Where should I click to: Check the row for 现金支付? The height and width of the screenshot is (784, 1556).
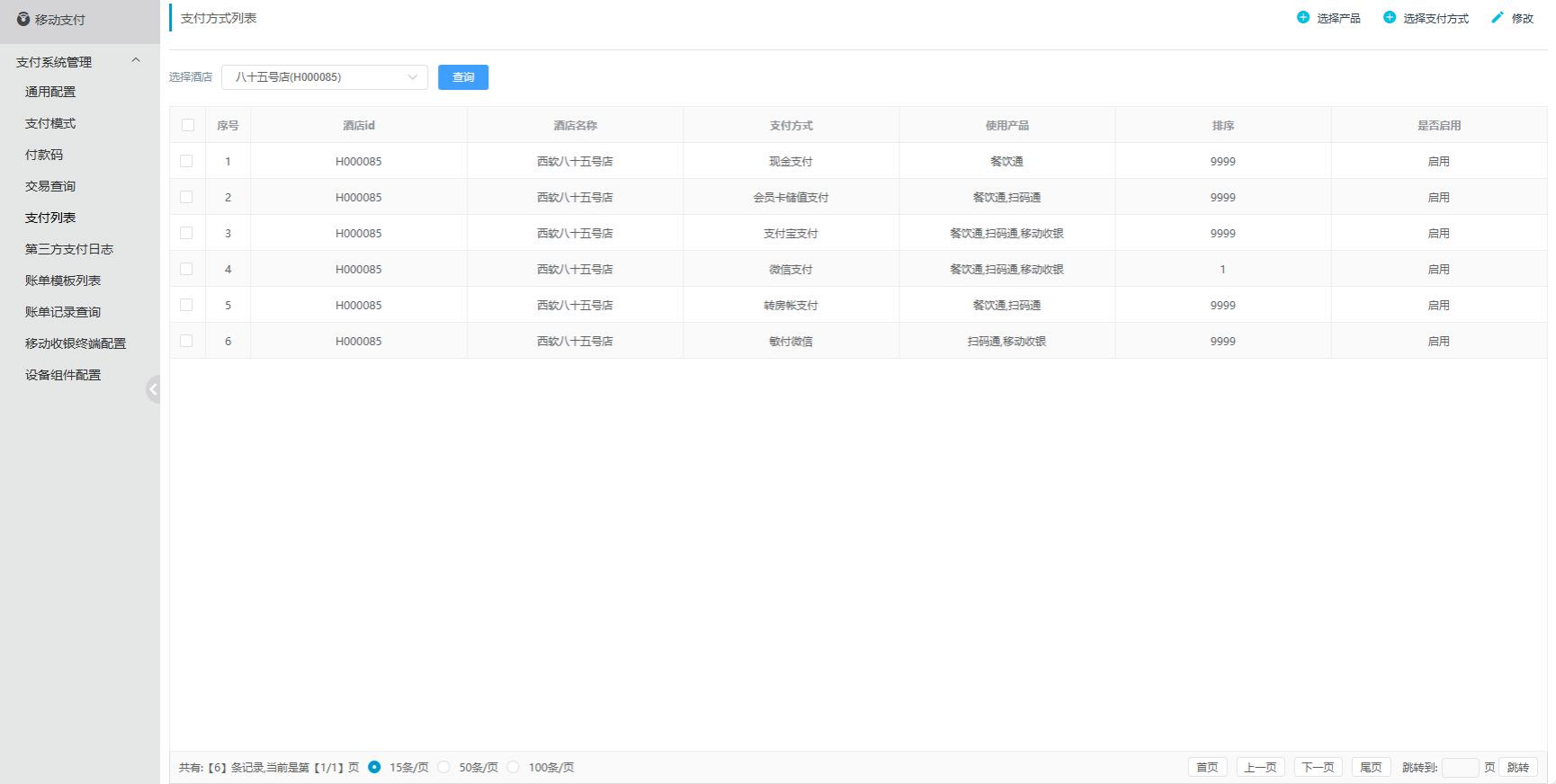[x=186, y=161]
